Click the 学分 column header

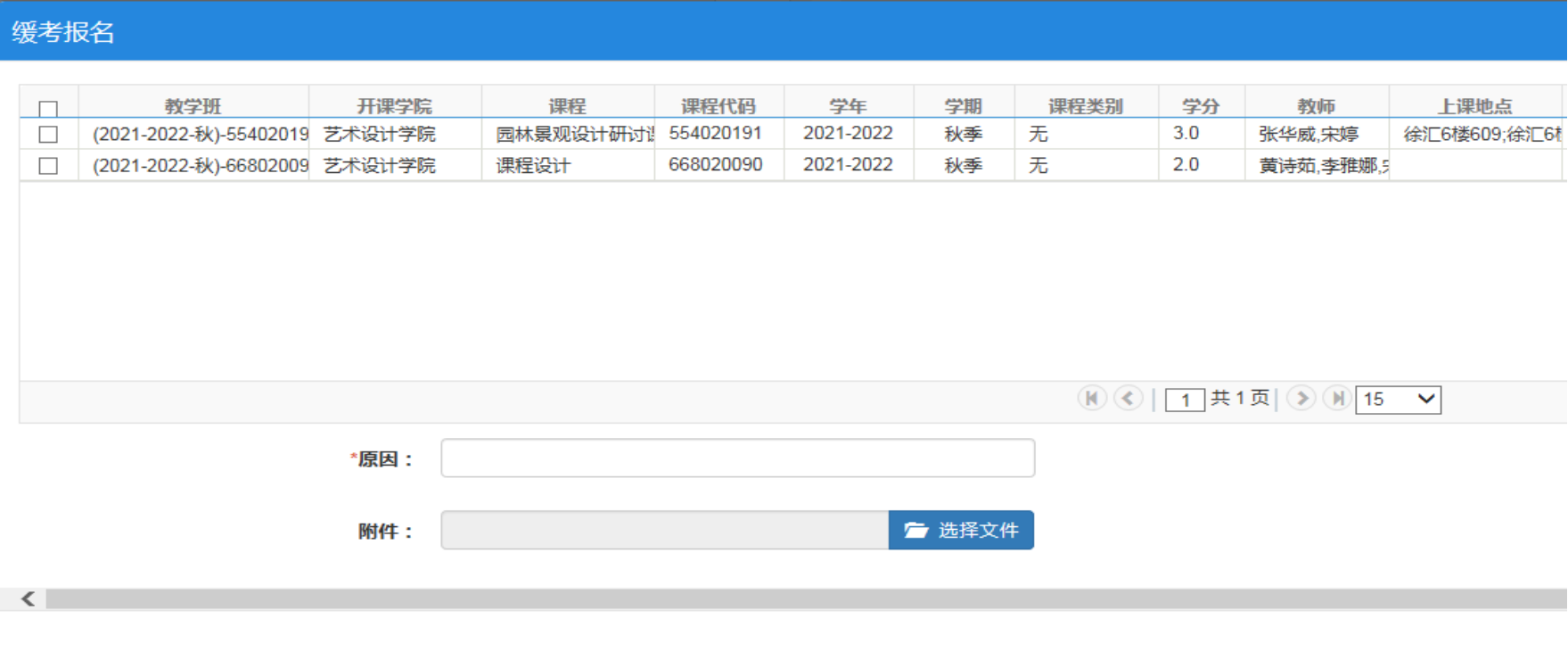coord(1201,106)
